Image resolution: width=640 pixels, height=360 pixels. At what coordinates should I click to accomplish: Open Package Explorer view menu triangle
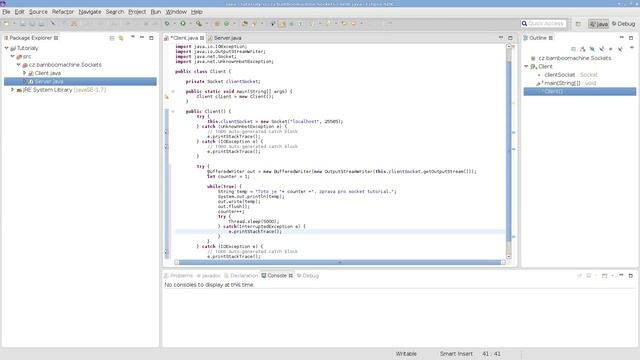[x=133, y=37]
